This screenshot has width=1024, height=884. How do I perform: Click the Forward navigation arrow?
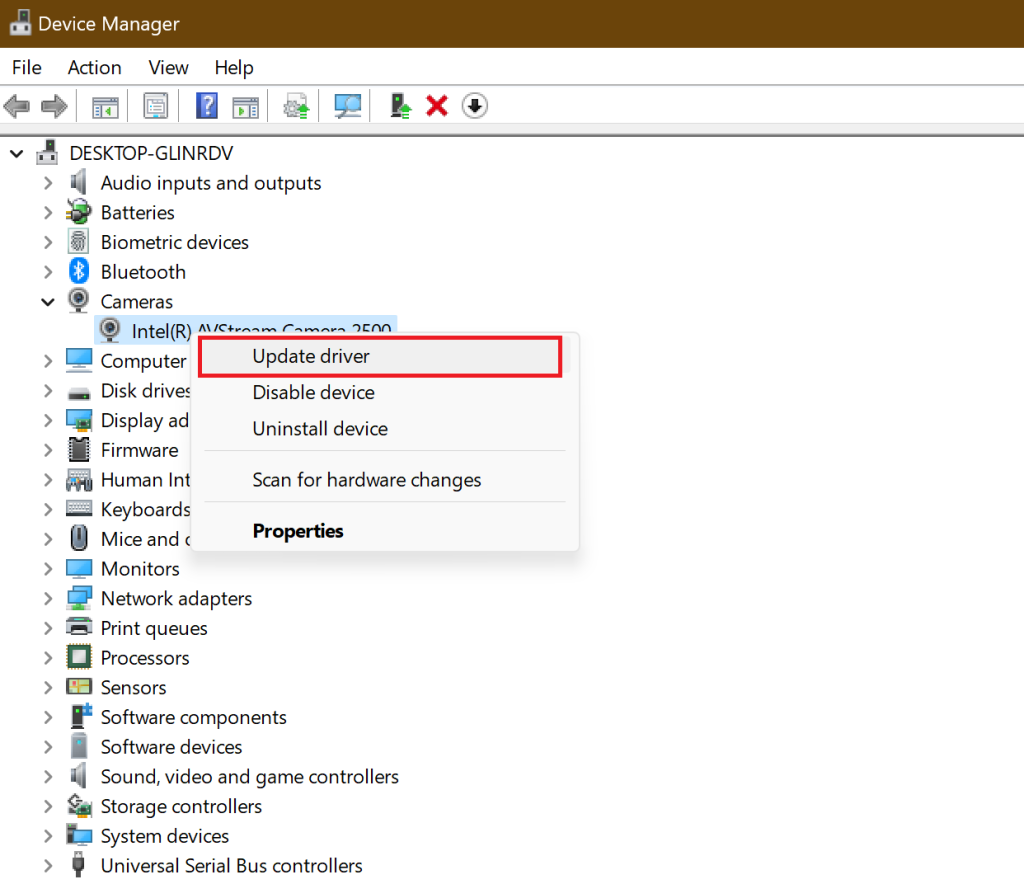pyautogui.click(x=54, y=105)
